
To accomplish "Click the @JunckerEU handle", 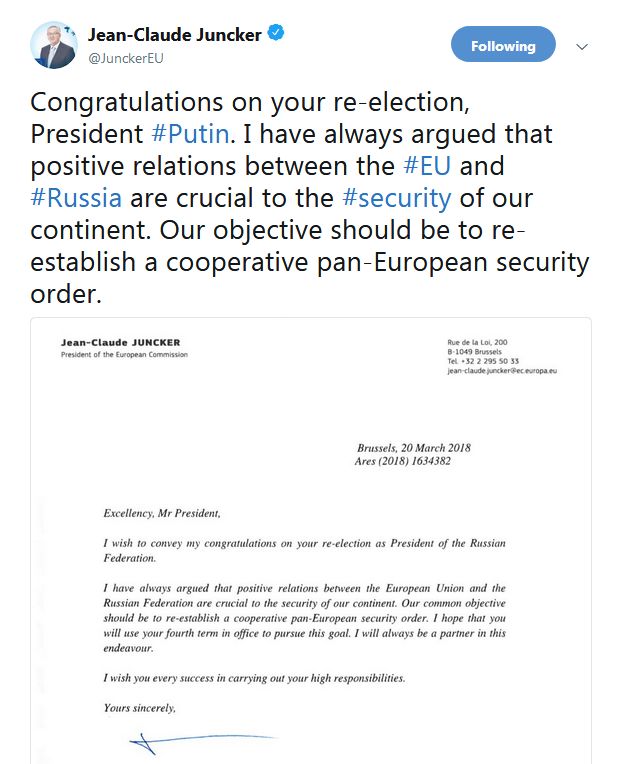I will [126, 58].
